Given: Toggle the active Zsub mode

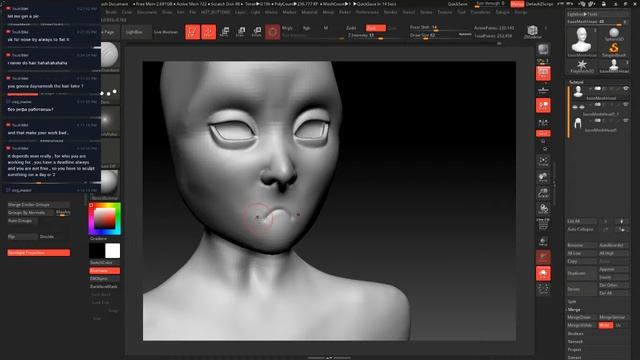Looking at the screenshot, I should (376, 28).
